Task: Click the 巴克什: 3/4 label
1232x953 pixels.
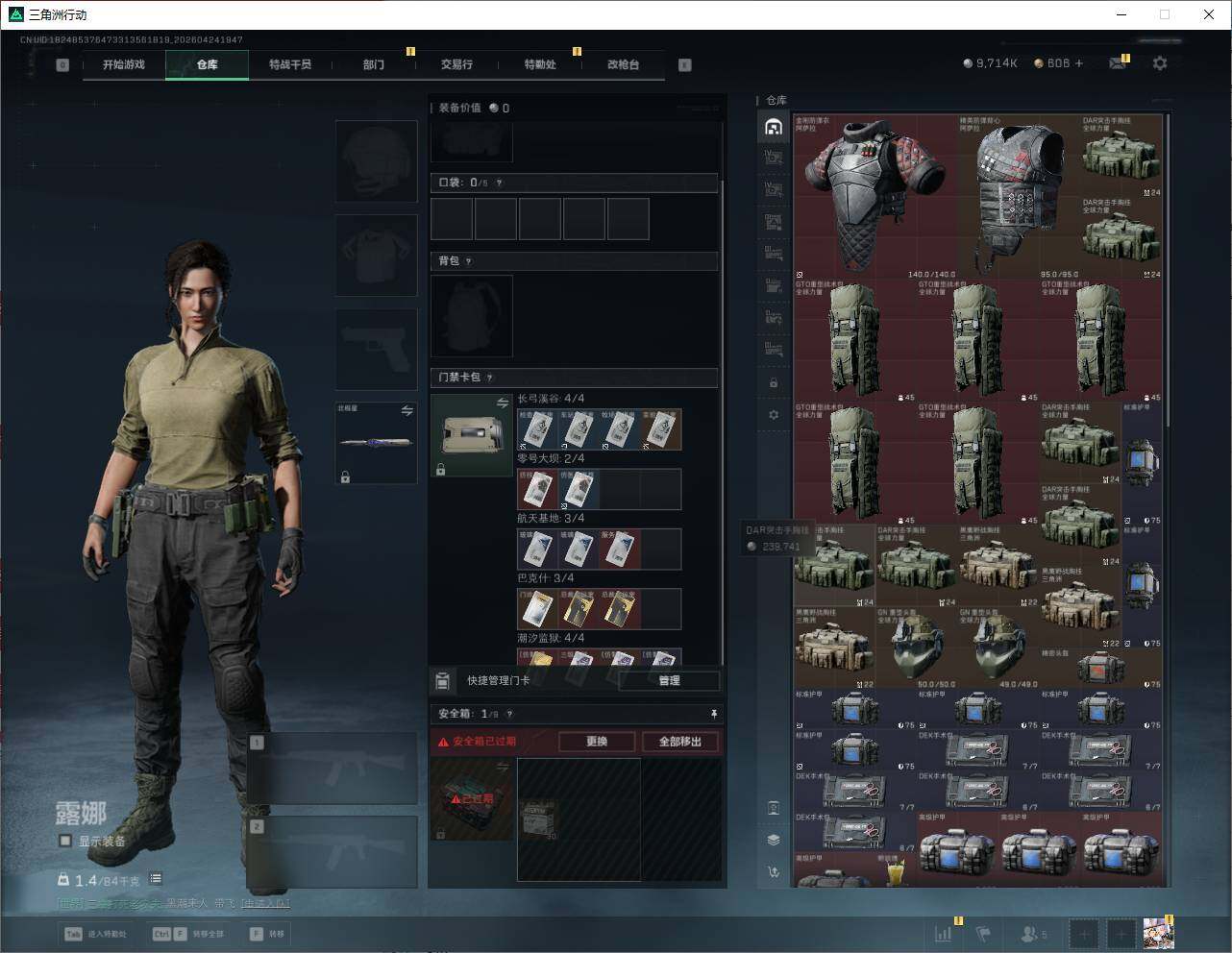Action: pos(546,578)
